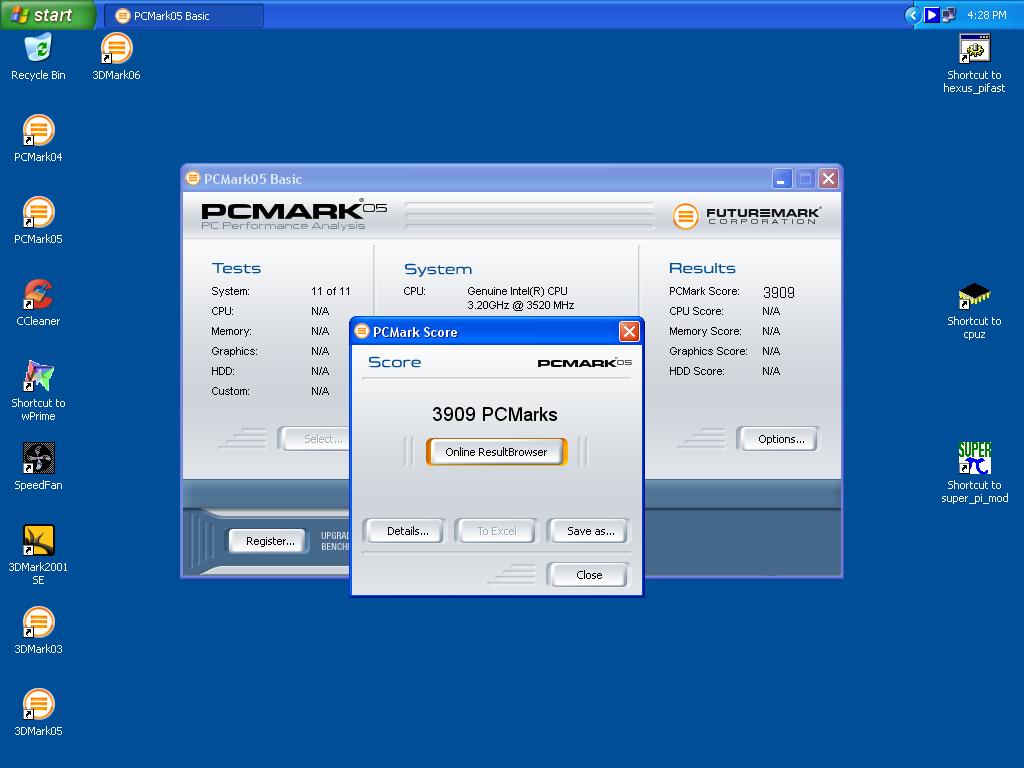This screenshot has width=1024, height=768.
Task: Click the 4:28 PM system clock
Action: 986,15
